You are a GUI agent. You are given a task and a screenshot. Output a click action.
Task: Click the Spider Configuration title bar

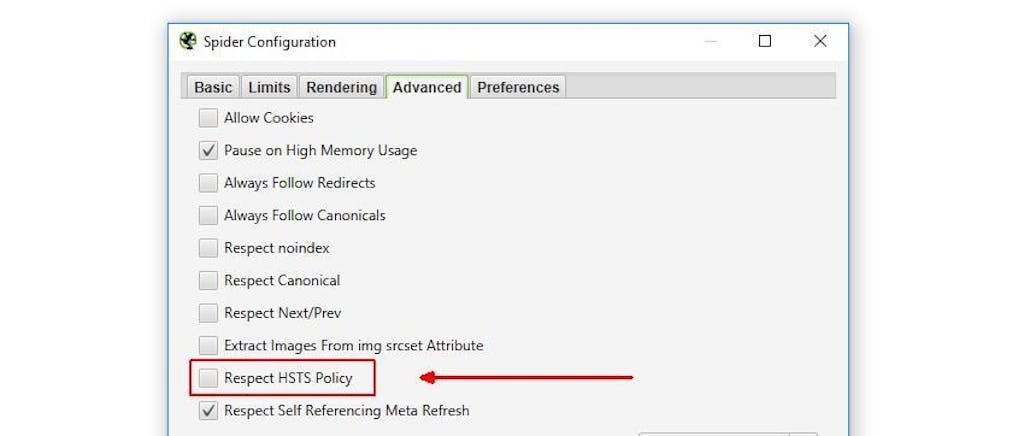pos(500,41)
